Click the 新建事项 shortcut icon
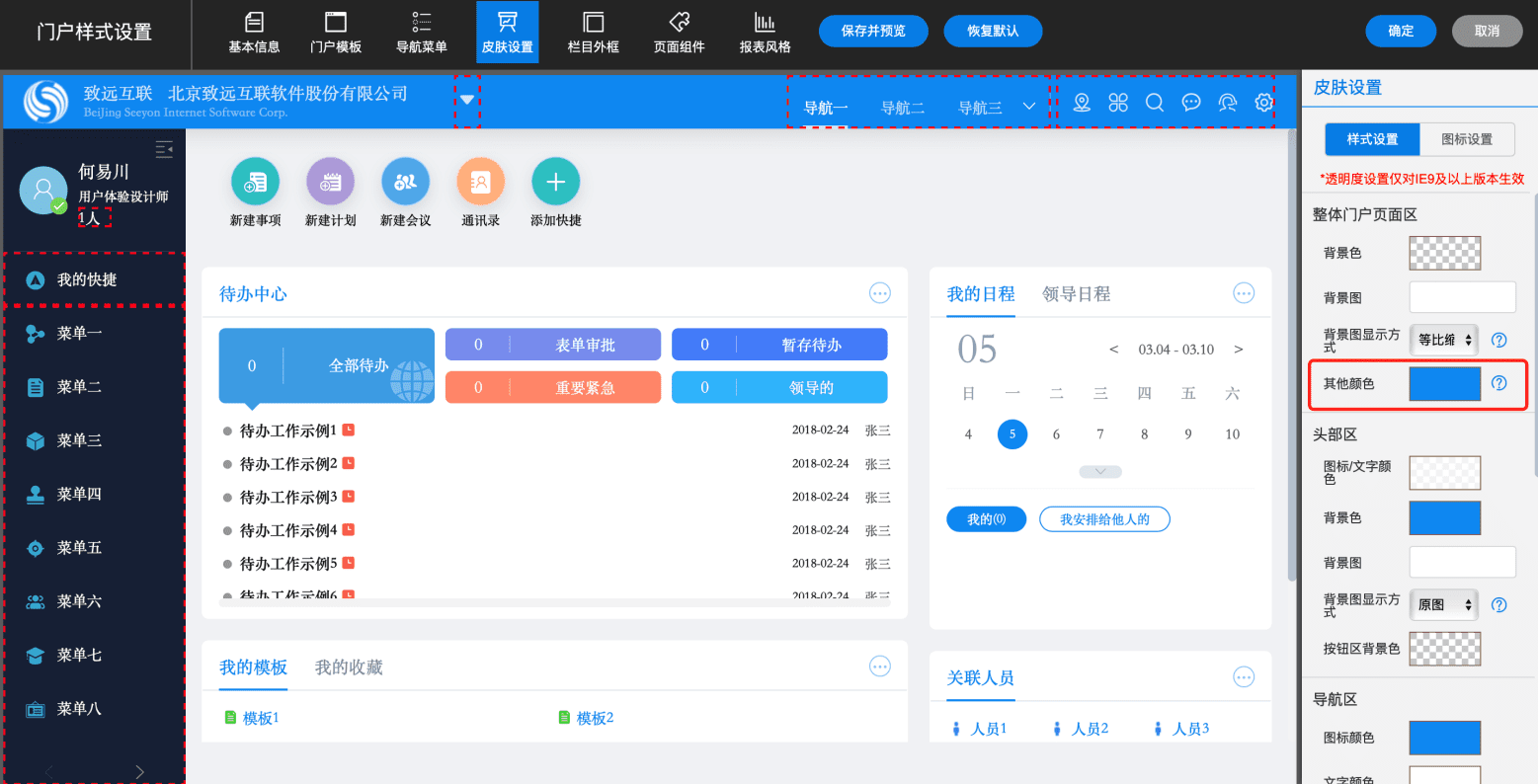This screenshot has width=1538, height=784. point(256,182)
